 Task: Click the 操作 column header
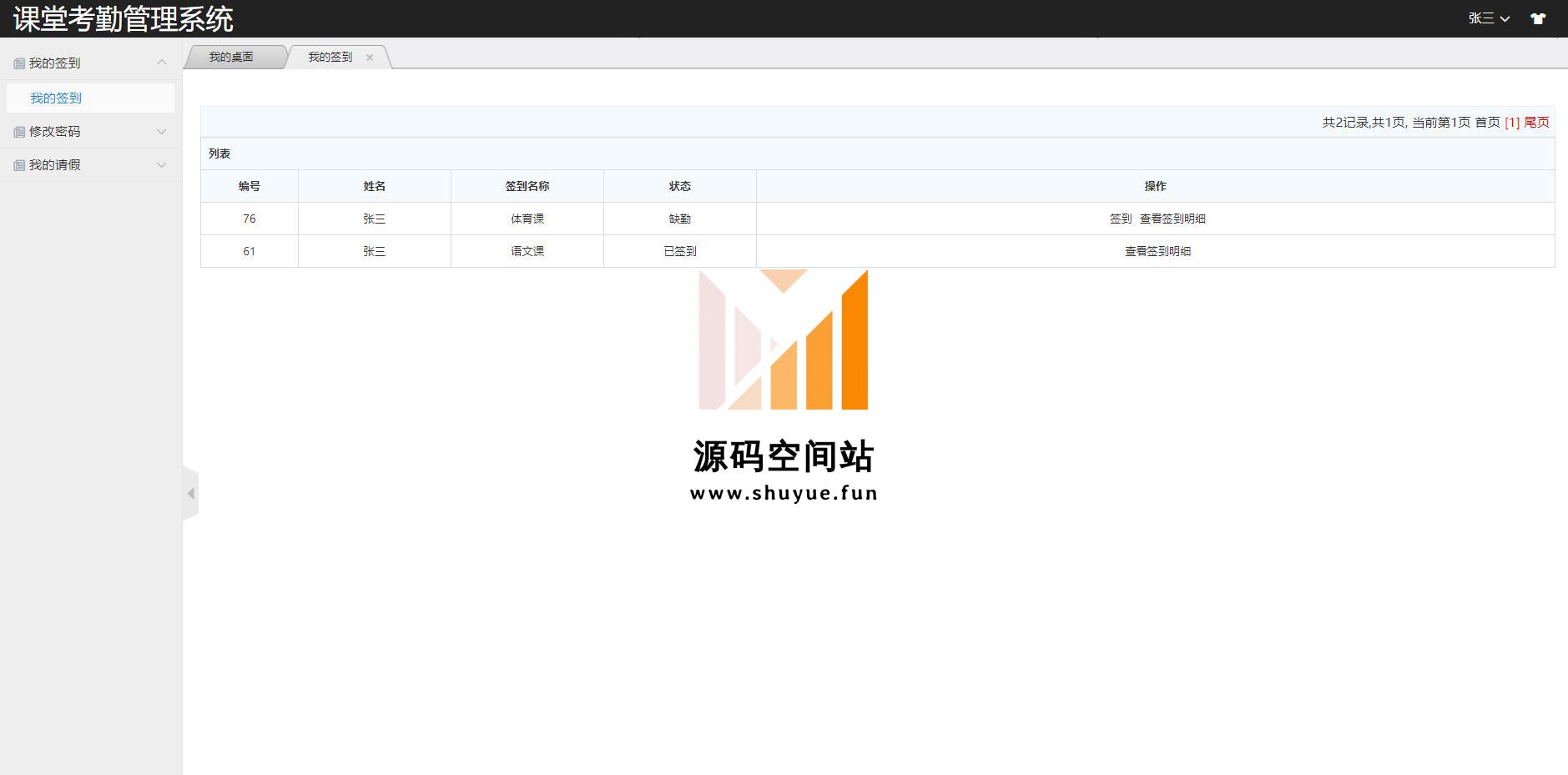tap(1156, 186)
